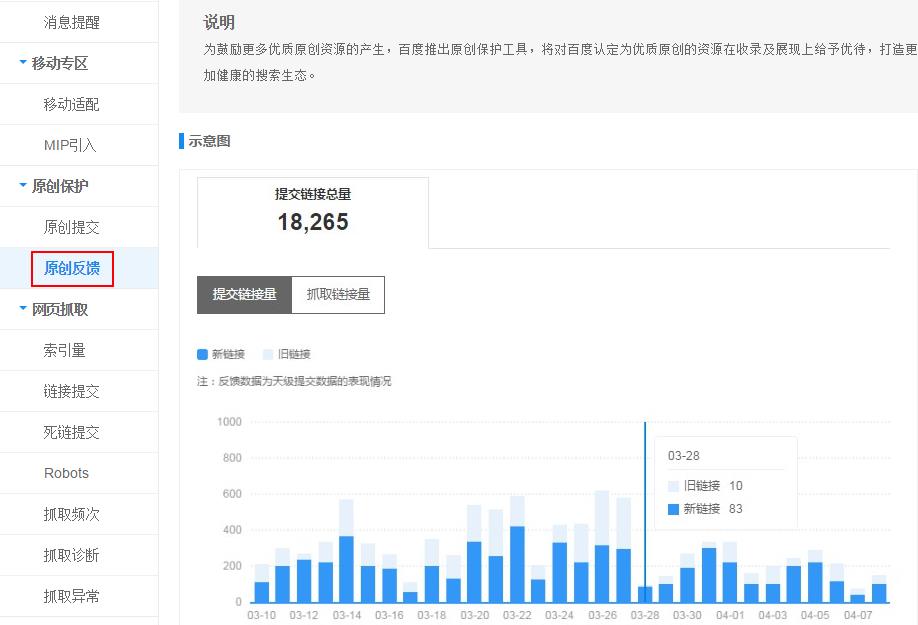The height and width of the screenshot is (625, 918).
Task: Click the 原创保护 section heading text
Action: click(60, 186)
